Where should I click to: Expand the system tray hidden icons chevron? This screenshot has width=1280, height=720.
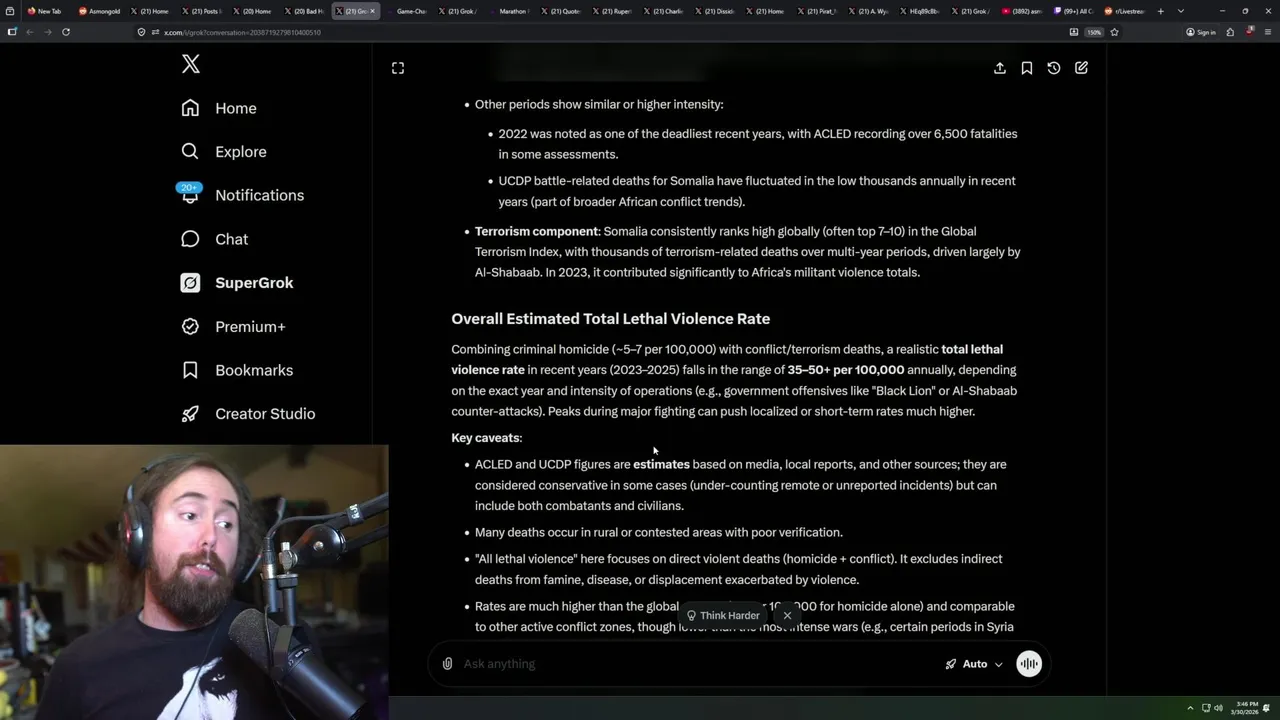(1190, 708)
